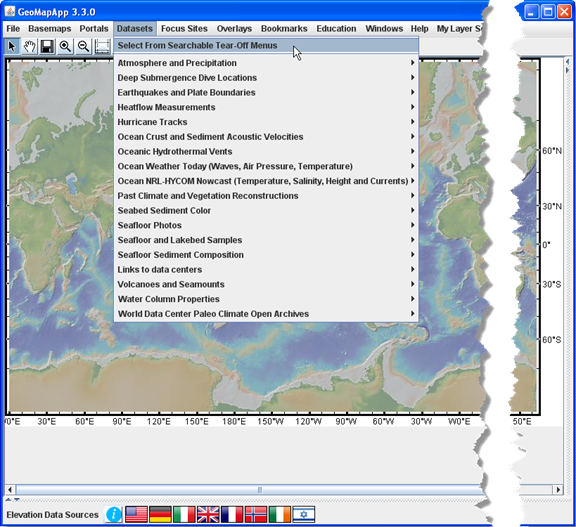Image resolution: width=576 pixels, height=527 pixels.
Task: Select the arrow pointer tool
Action: coord(12,47)
